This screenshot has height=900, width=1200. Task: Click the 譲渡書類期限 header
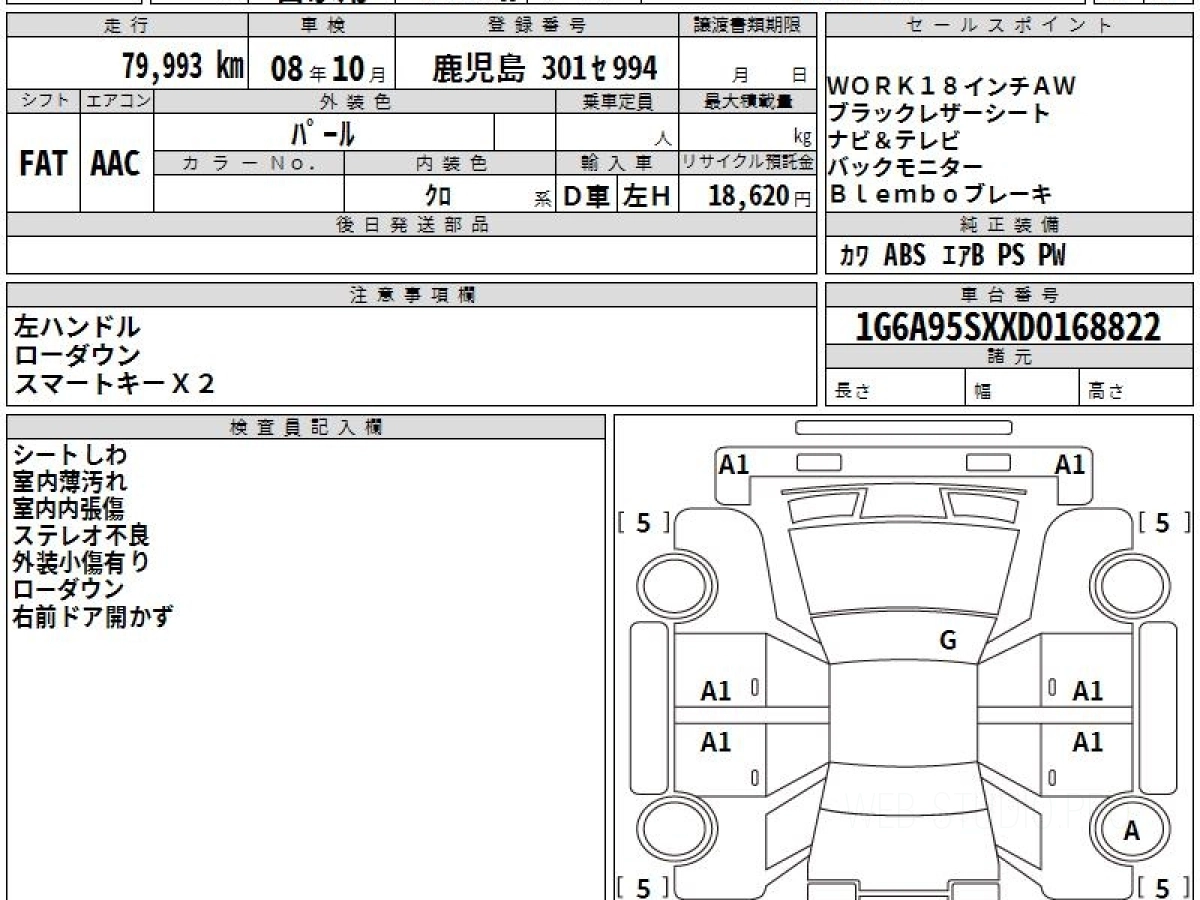[x=748, y=26]
